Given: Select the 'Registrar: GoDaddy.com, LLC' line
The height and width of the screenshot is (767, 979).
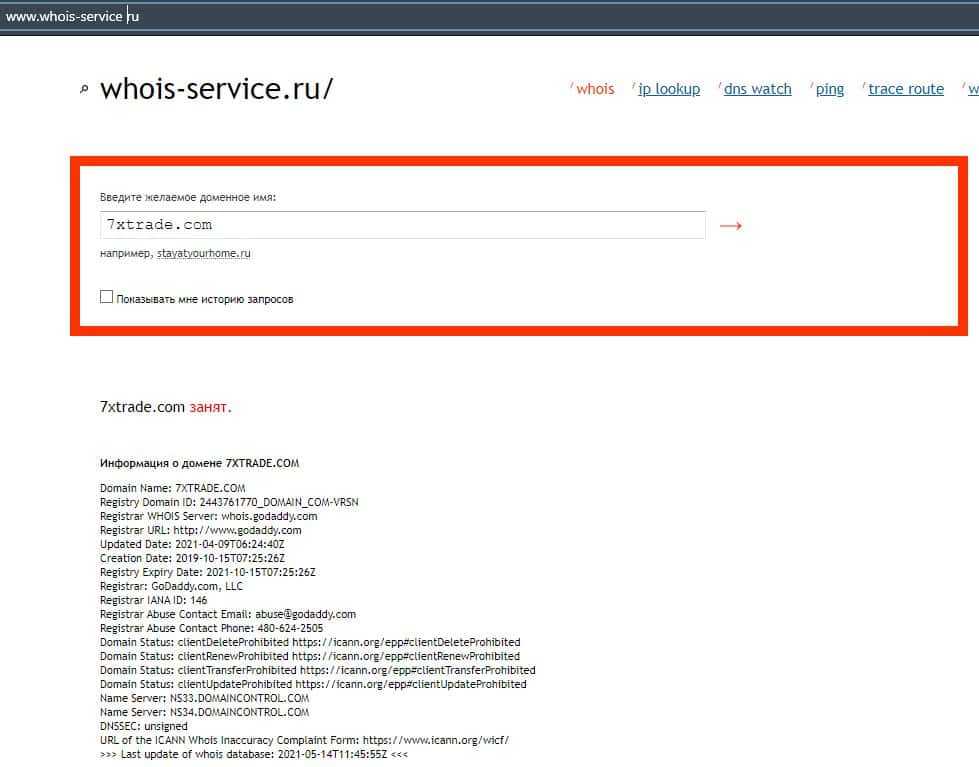Looking at the screenshot, I should coord(171,586).
